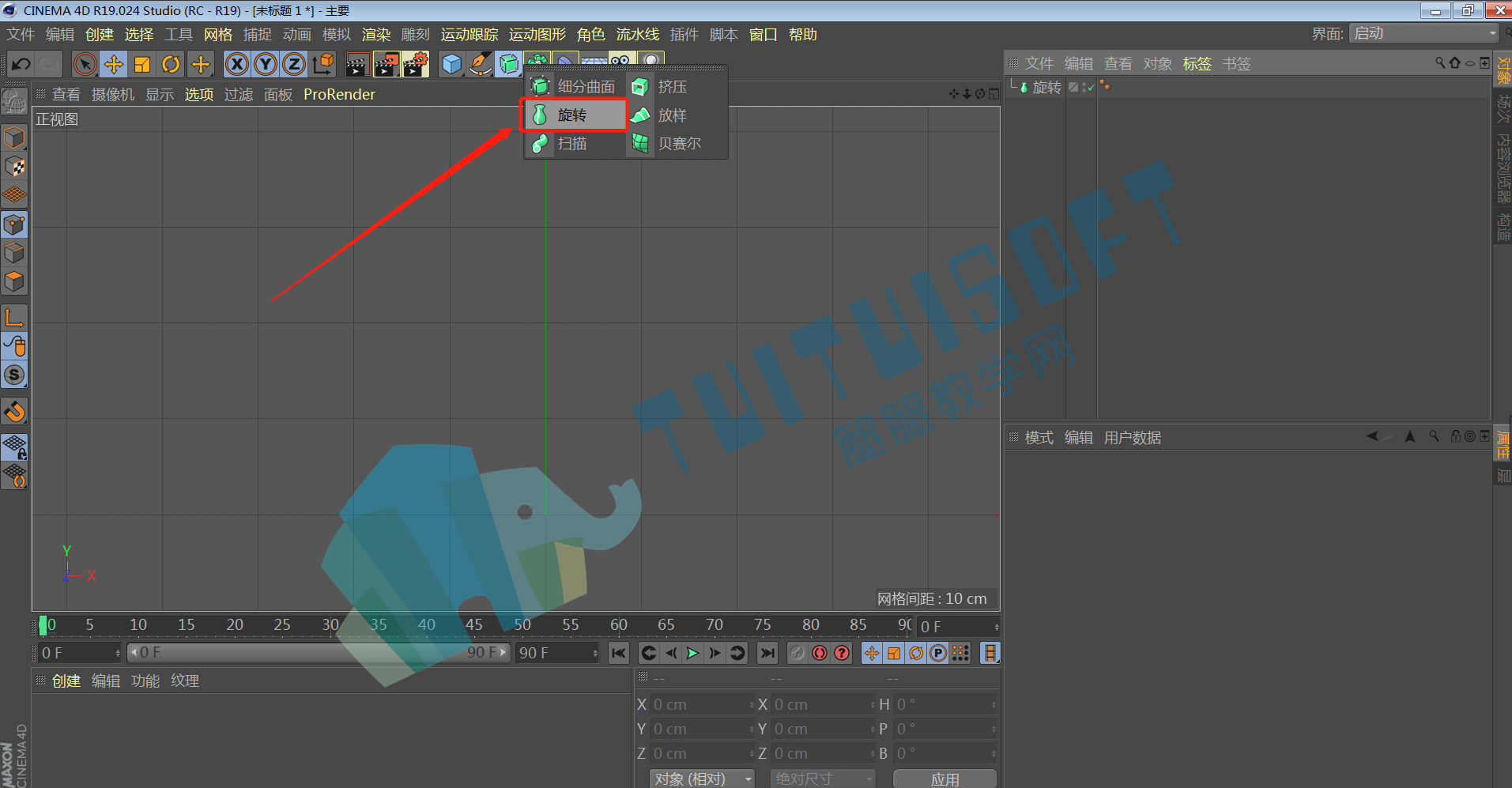Screen dimensions: 1512x788
Task: Activate the Move tool in top toolbar
Action: pyautogui.click(x=114, y=64)
